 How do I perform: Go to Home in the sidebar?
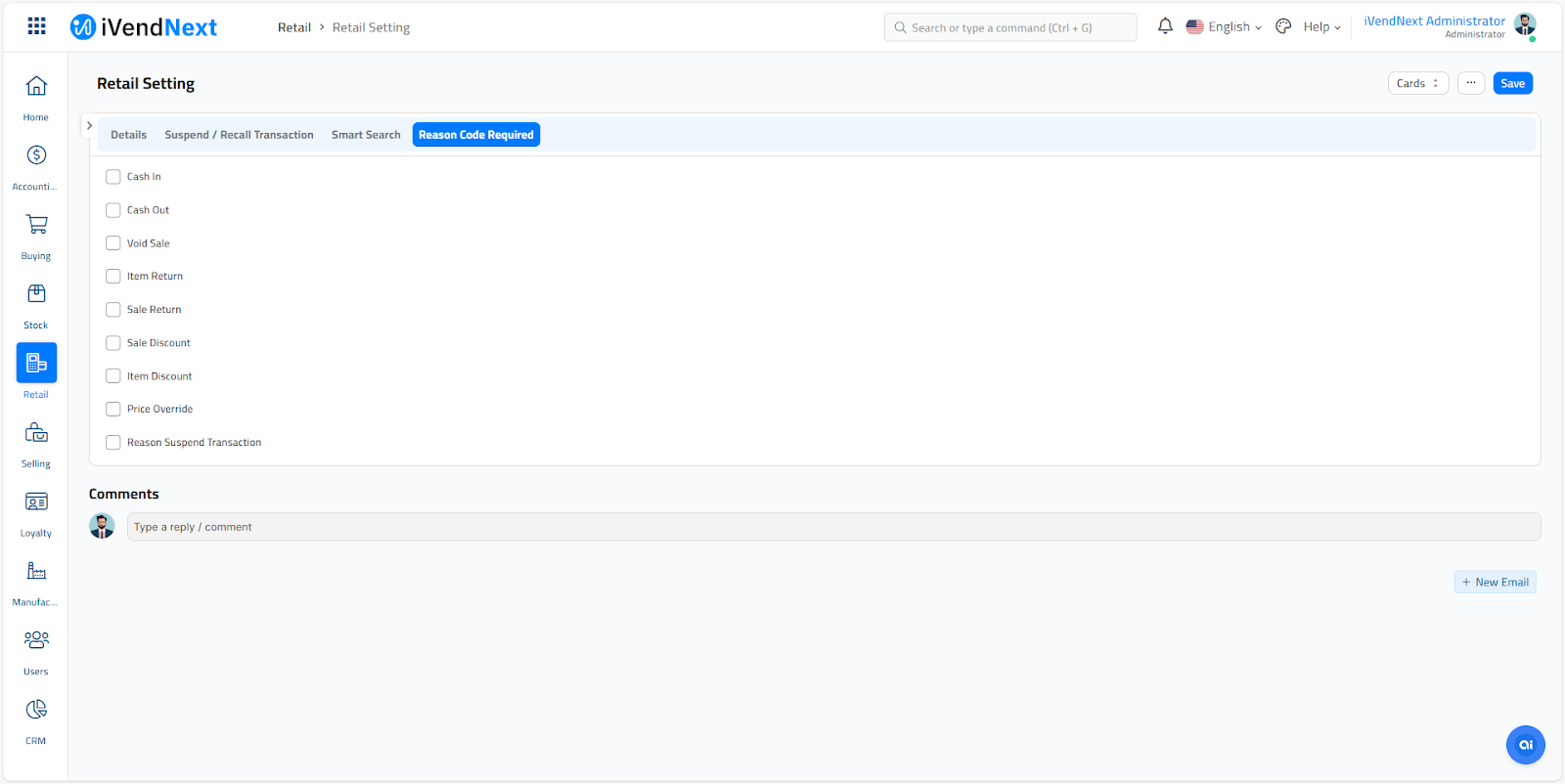point(36,87)
